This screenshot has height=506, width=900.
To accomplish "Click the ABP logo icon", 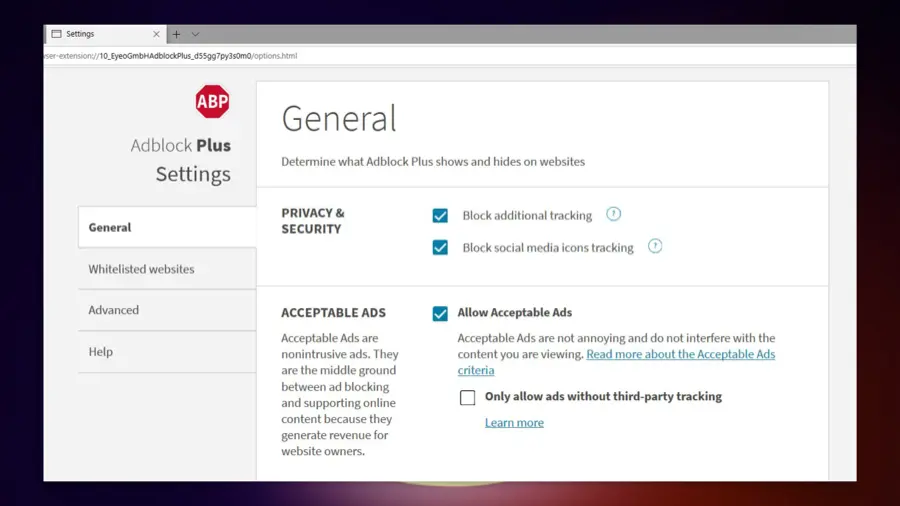I will click(x=212, y=102).
